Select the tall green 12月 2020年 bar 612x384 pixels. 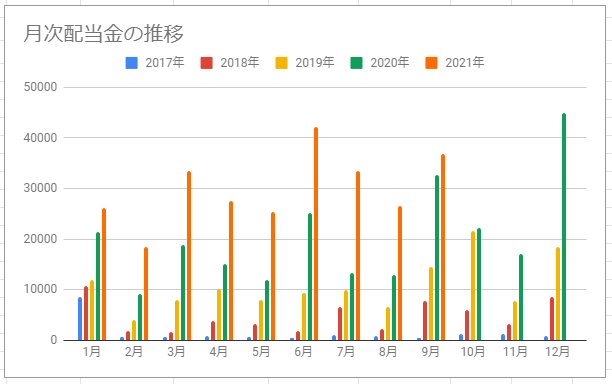click(564, 227)
